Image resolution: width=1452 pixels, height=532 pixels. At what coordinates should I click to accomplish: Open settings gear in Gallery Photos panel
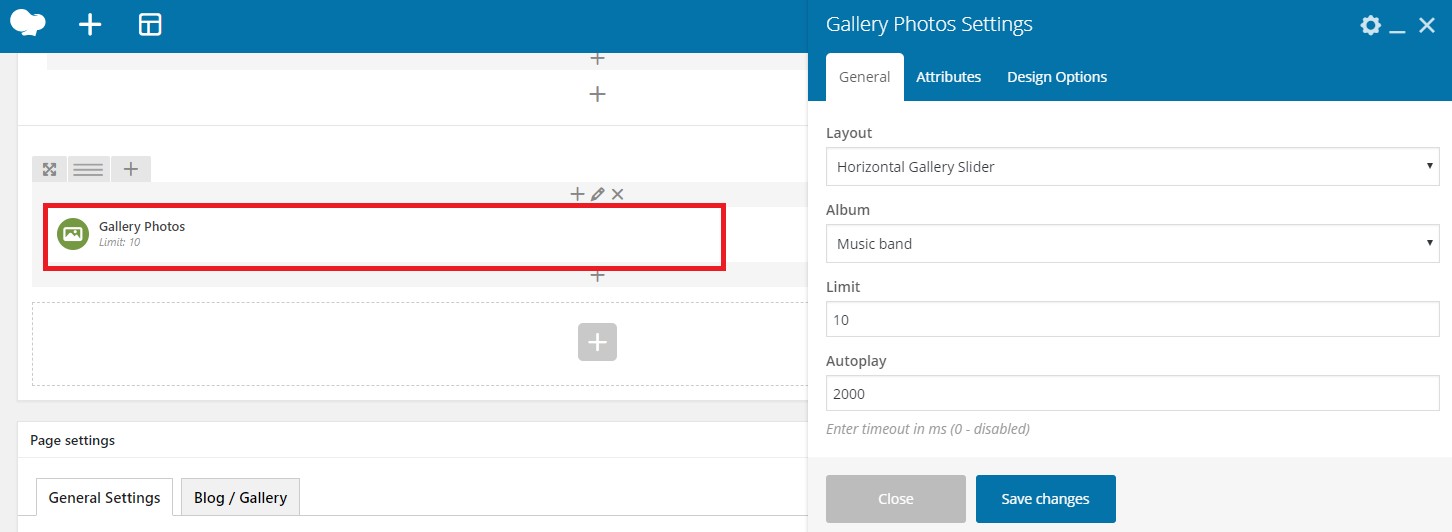(1371, 25)
